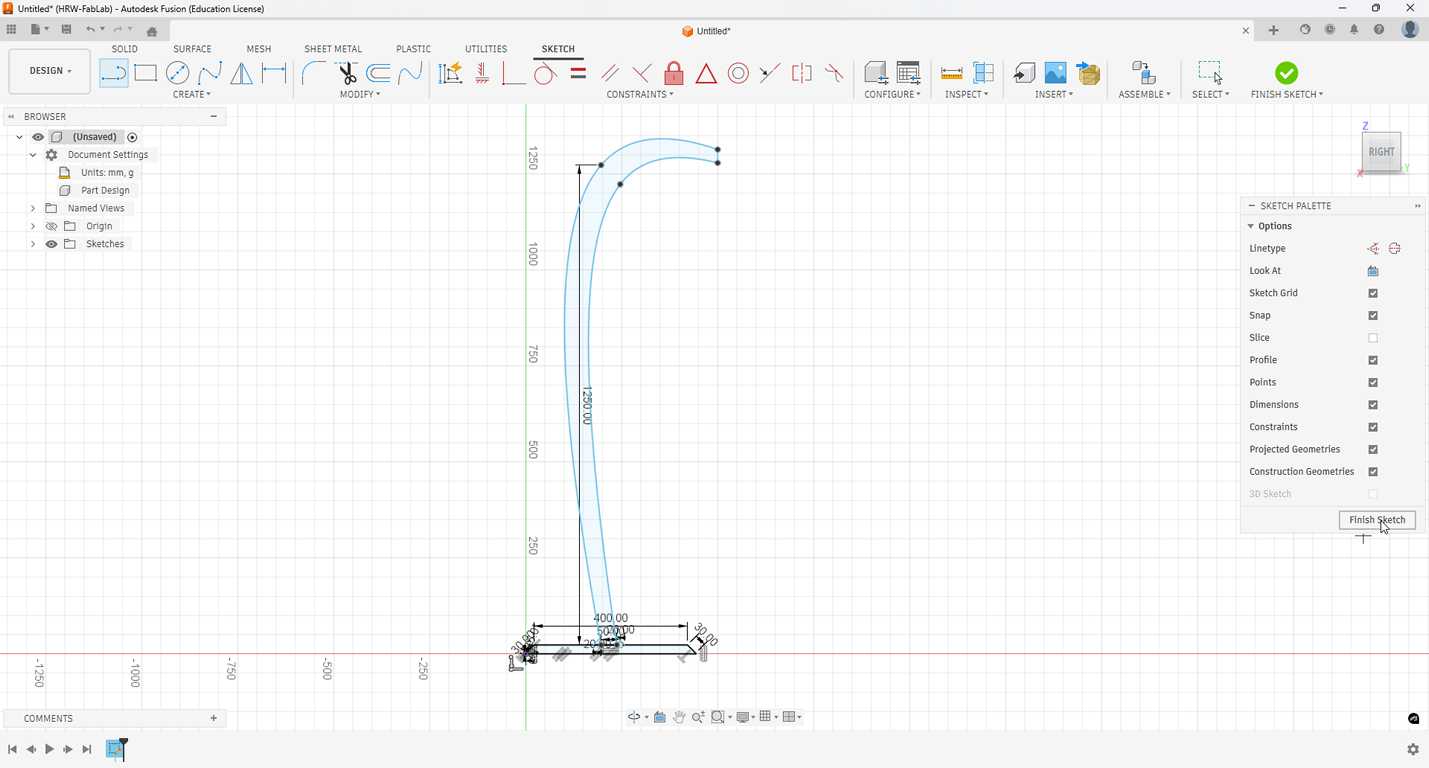
Task: Jump to the beginning of timeline
Action: pyautogui.click(x=12, y=749)
